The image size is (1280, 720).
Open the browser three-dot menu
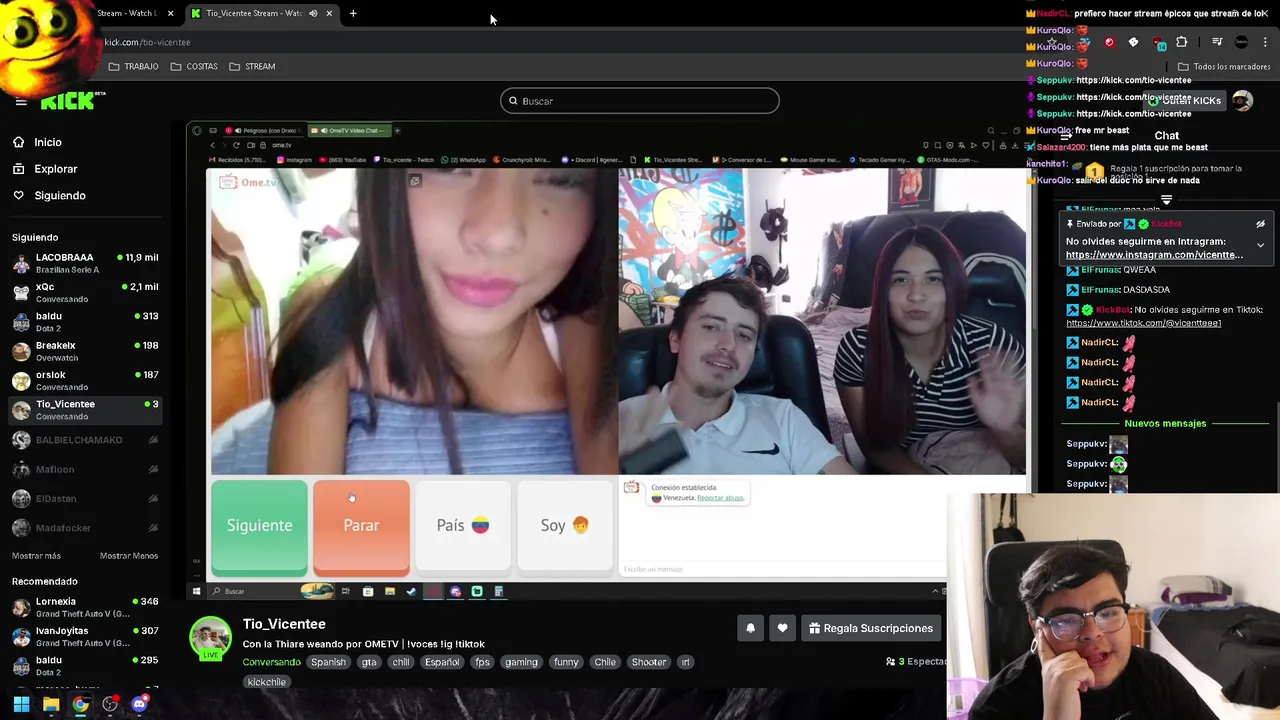(1266, 42)
